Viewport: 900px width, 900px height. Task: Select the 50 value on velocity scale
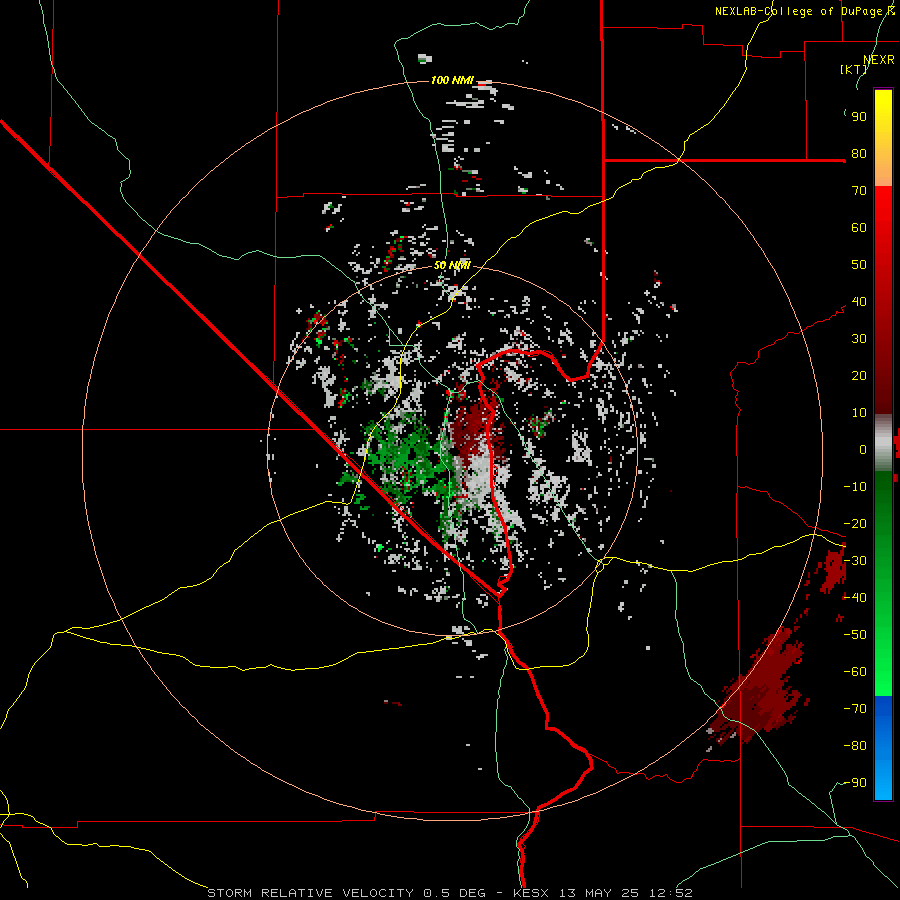(859, 265)
